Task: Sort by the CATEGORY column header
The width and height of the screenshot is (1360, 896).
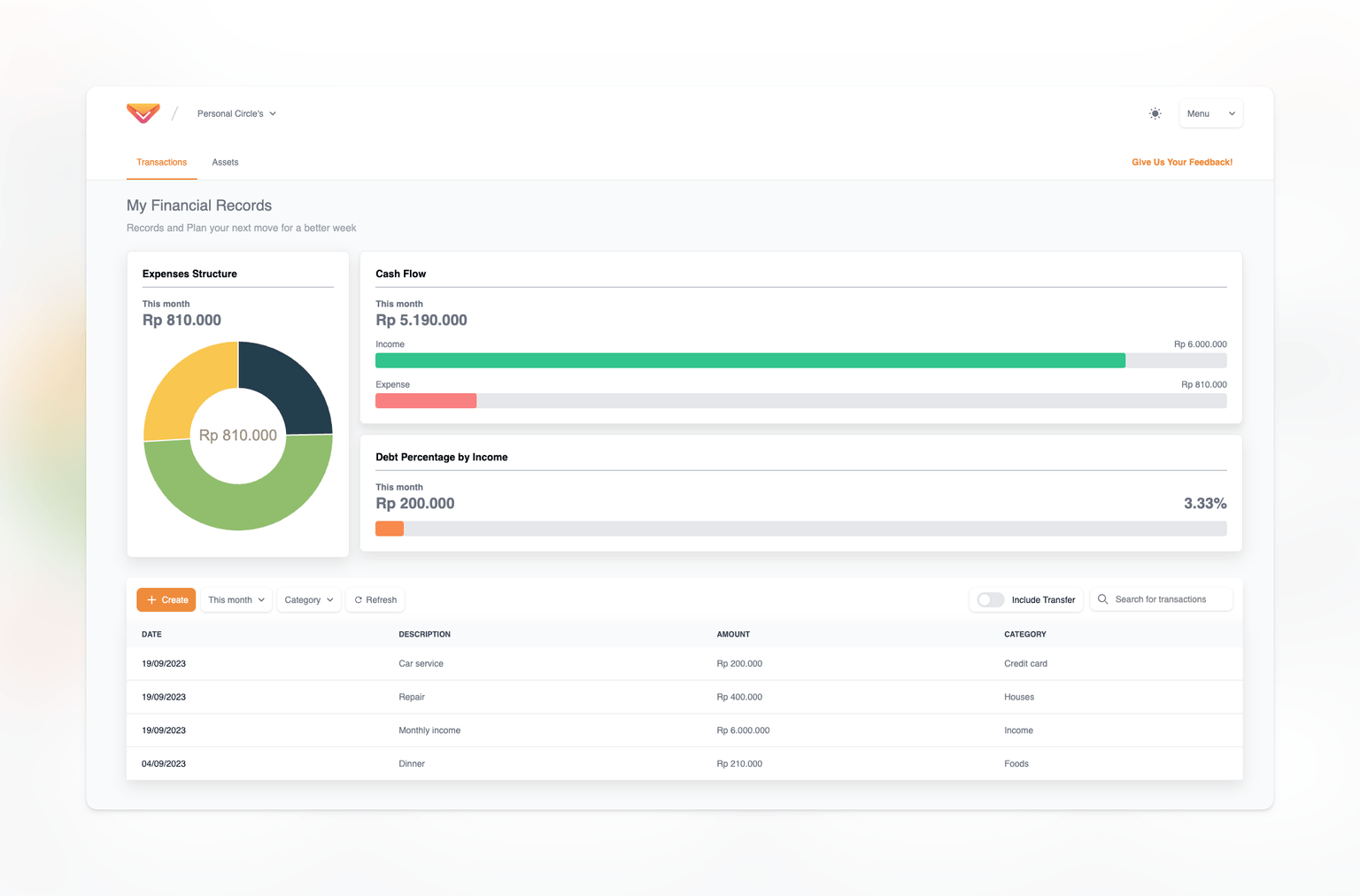Action: [1024, 634]
